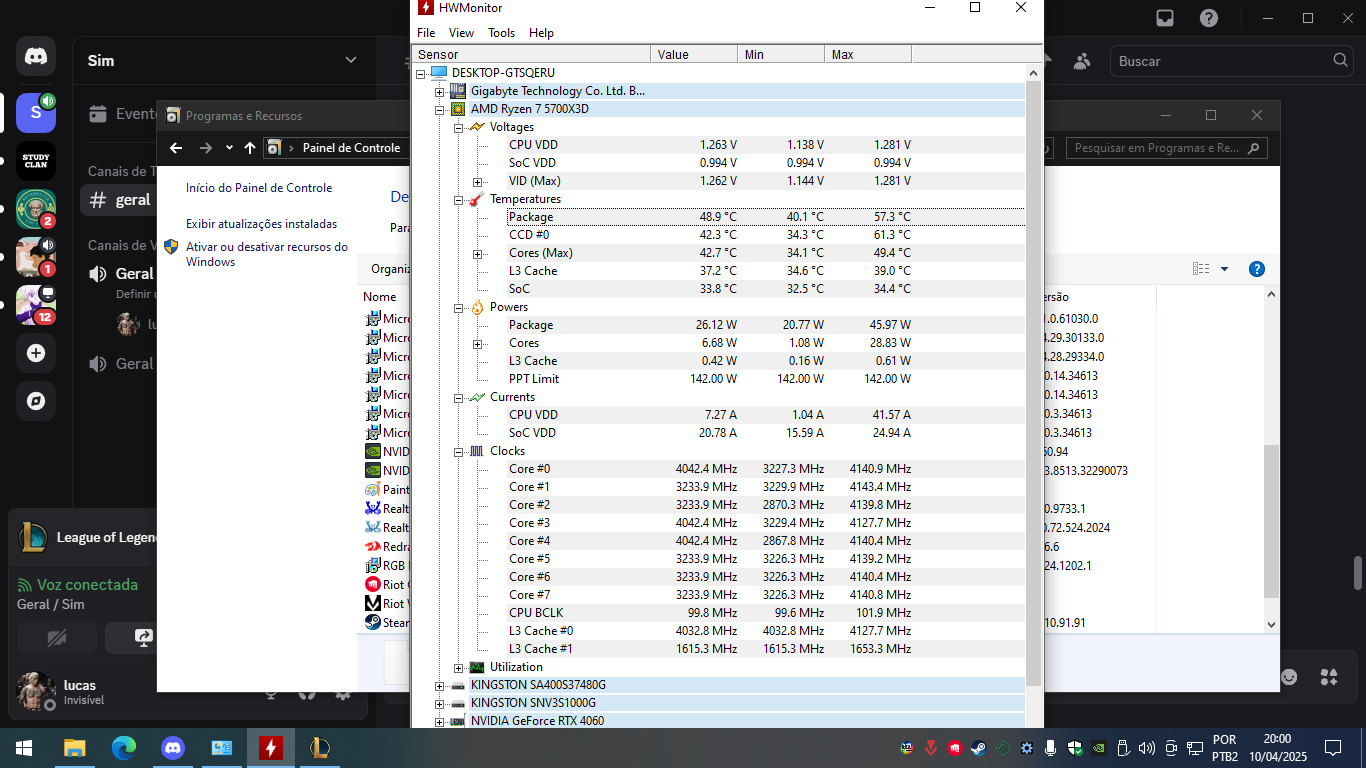Image resolution: width=1366 pixels, height=768 pixels.
Task: Open Discord from the taskbar
Action: (173, 747)
